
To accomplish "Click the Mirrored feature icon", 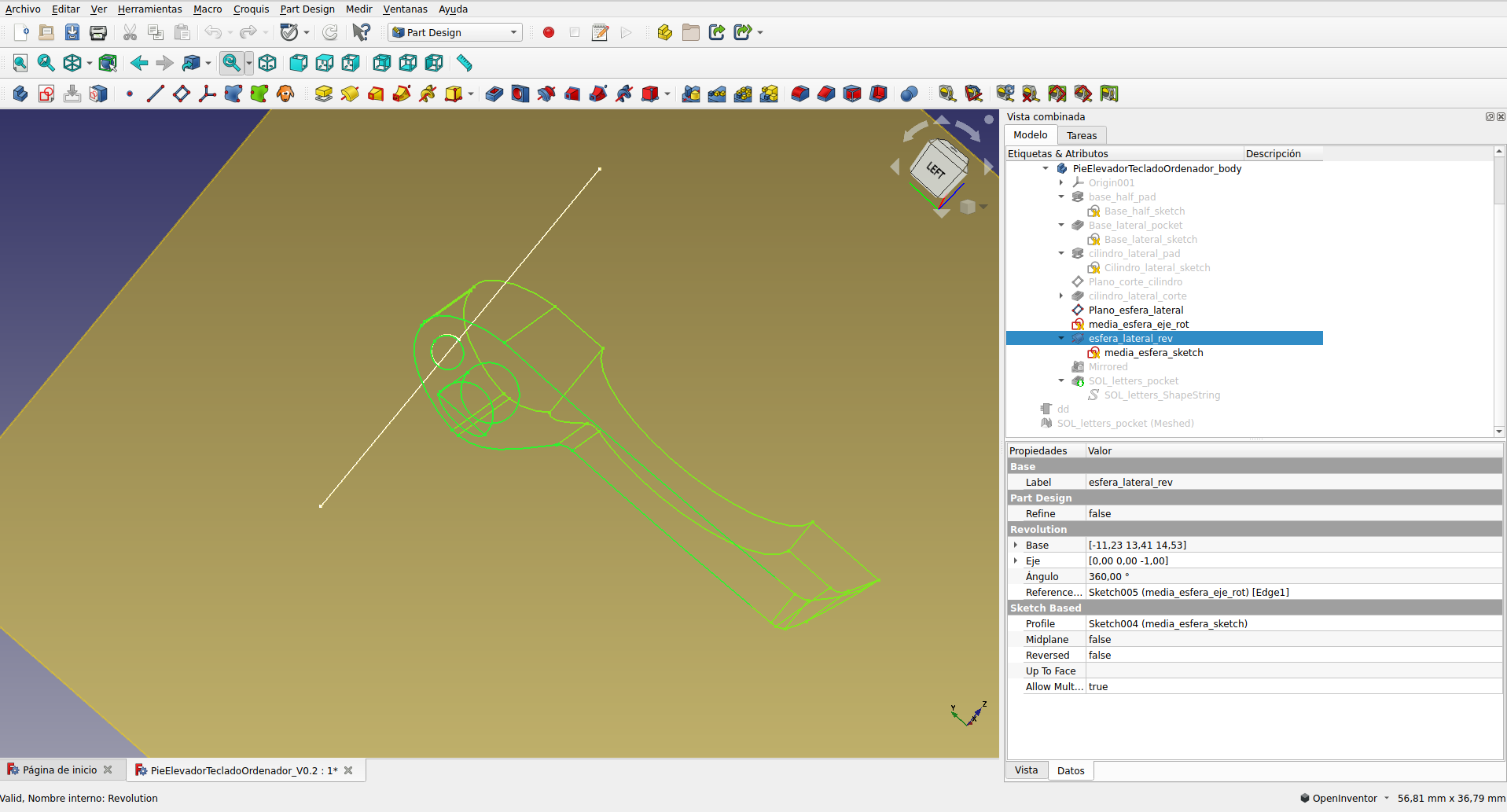I will 691,94.
